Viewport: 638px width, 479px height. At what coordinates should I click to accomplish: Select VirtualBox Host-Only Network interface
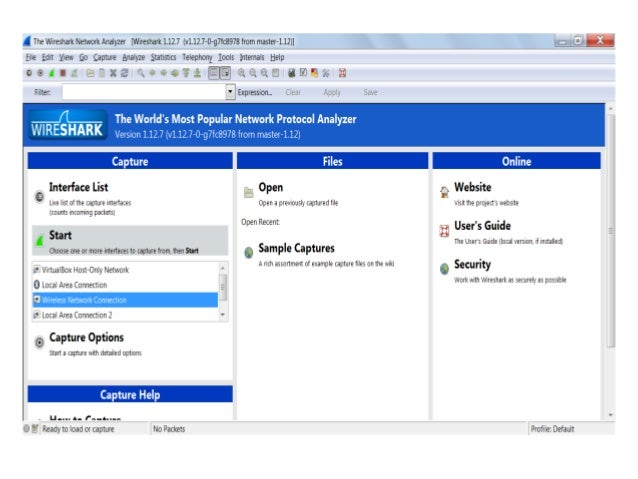tap(125, 270)
